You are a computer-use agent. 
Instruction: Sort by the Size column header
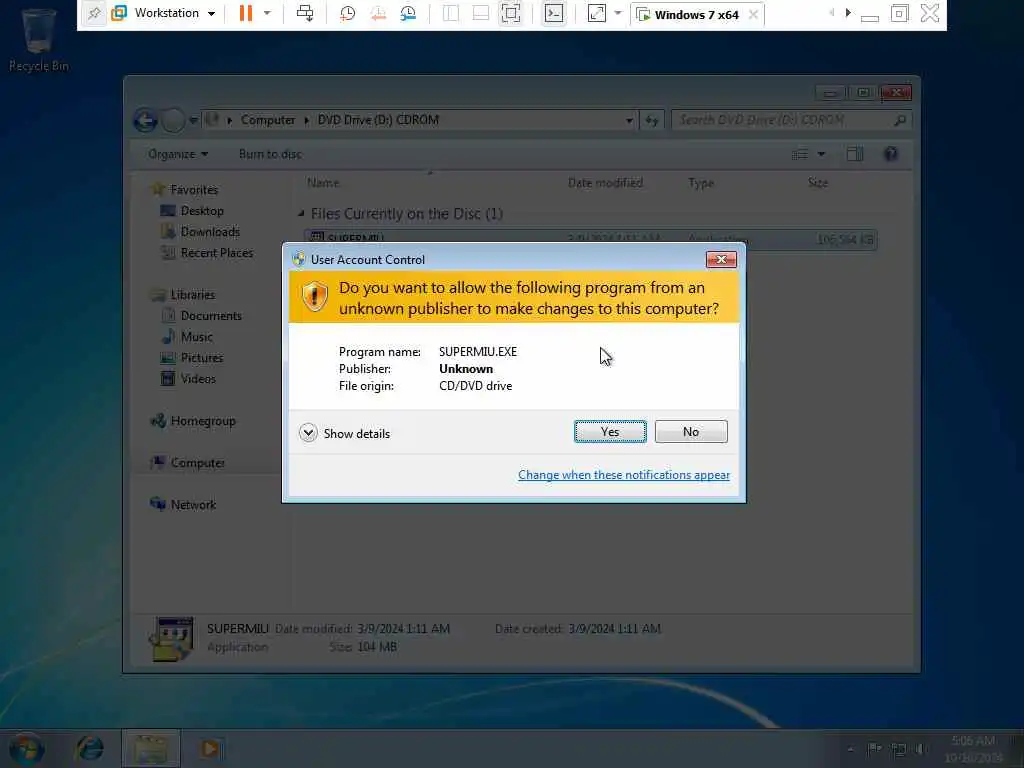818,183
